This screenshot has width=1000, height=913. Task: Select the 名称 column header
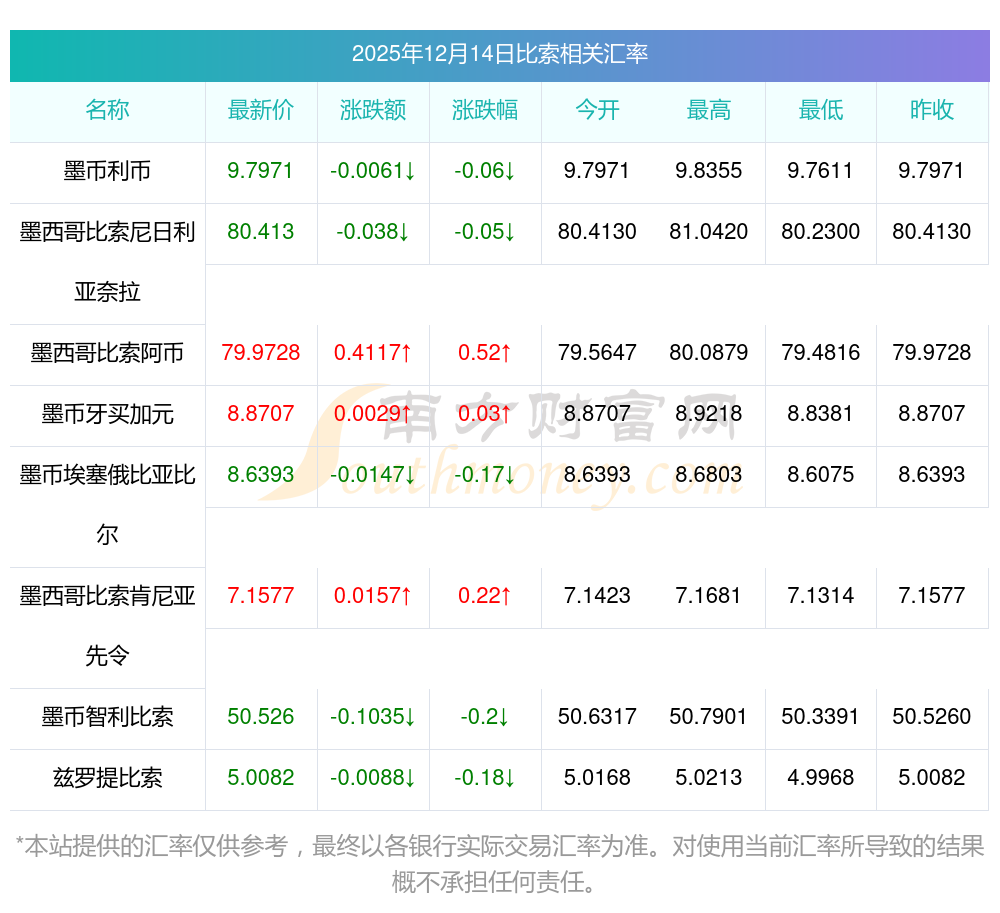click(x=107, y=110)
